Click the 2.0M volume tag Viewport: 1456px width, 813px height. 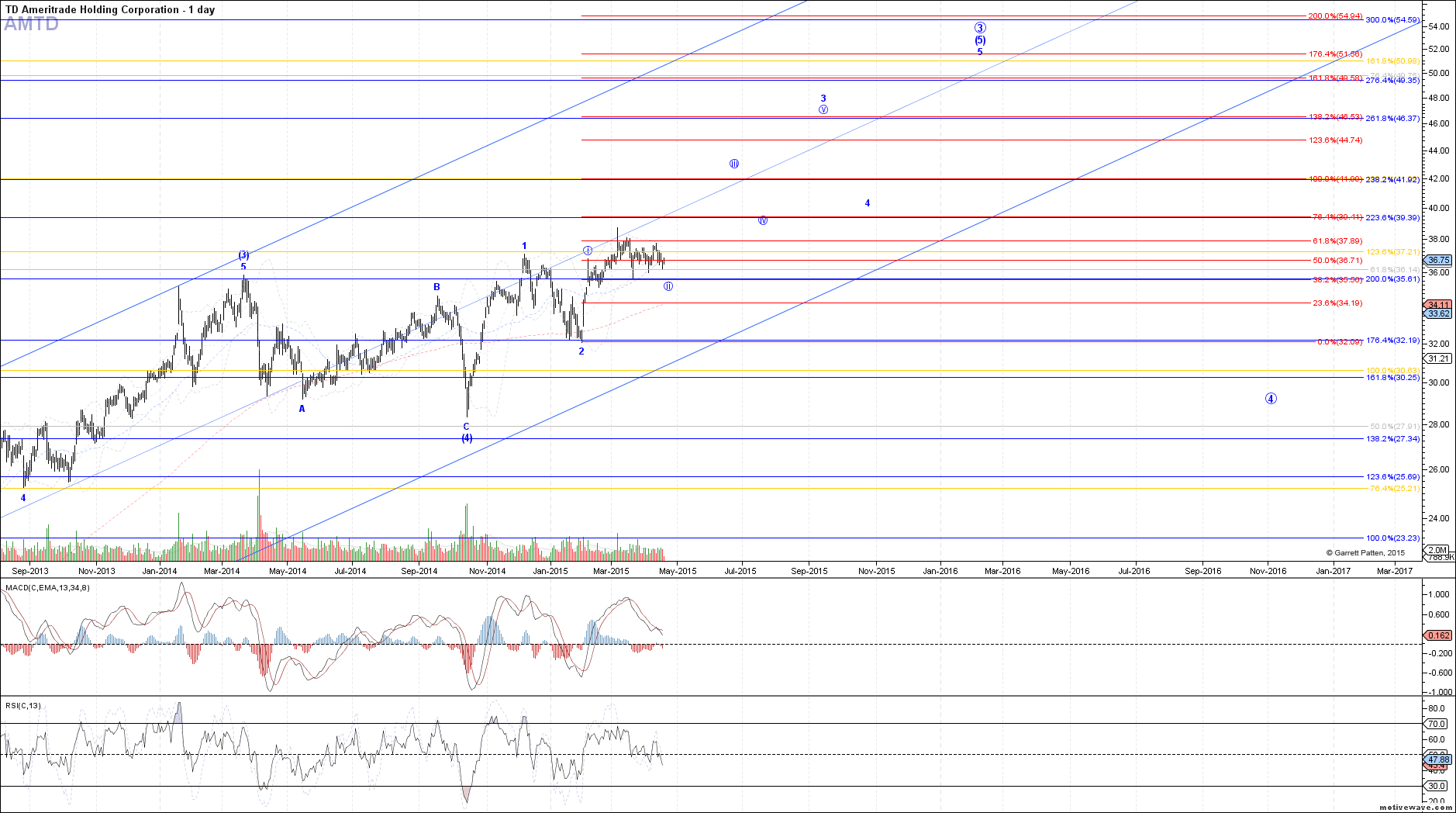[1438, 550]
